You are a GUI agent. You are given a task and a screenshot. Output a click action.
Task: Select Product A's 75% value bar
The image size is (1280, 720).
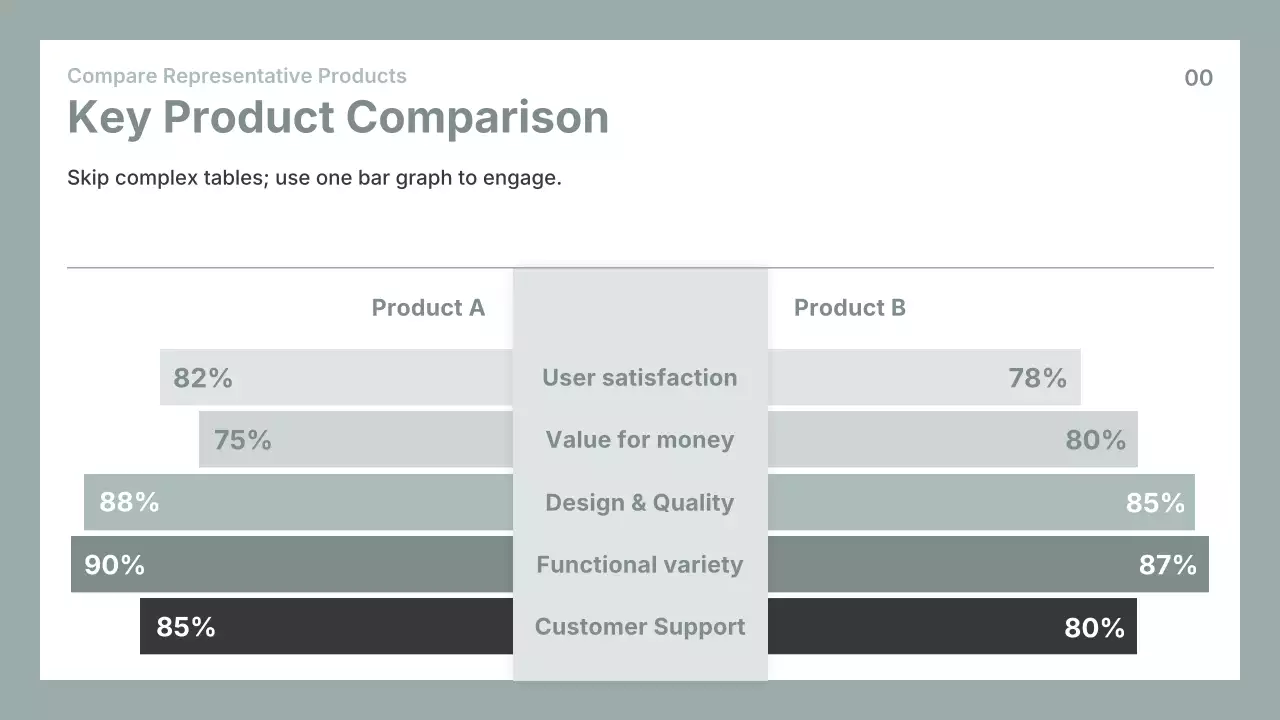[356, 439]
